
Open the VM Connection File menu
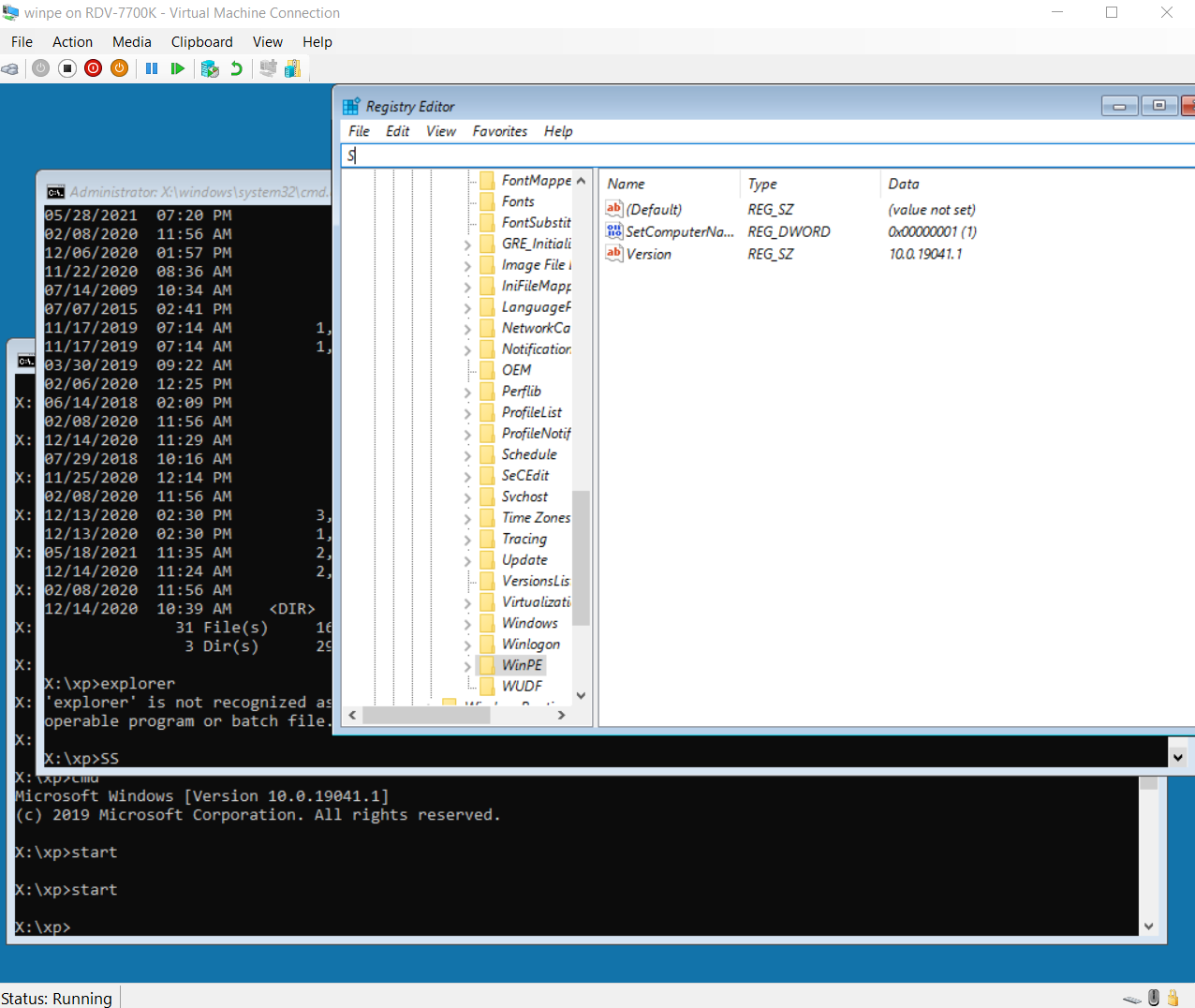coord(22,42)
